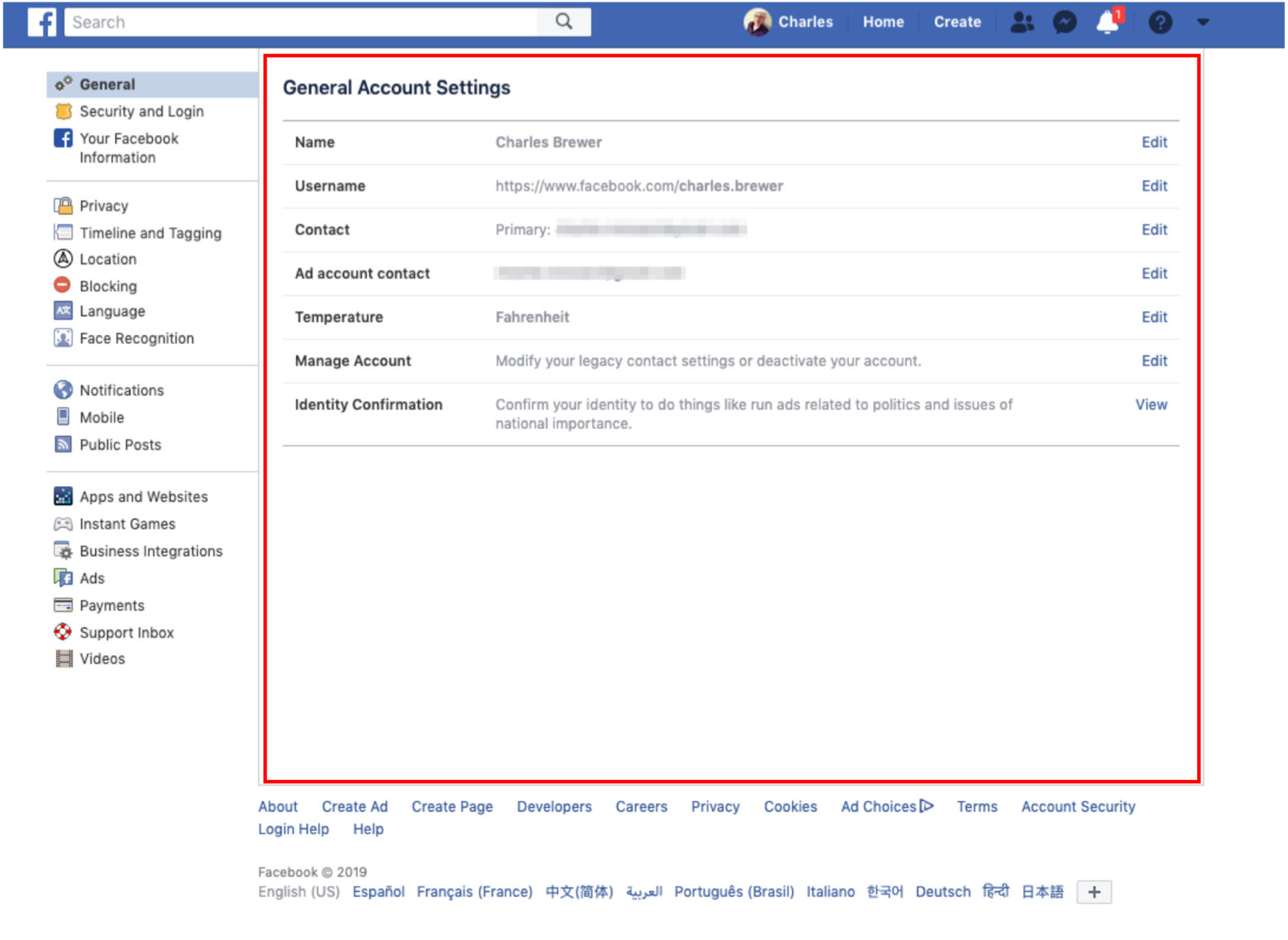Click the Language icon
Screen dimensions: 1288x940
(x=63, y=311)
